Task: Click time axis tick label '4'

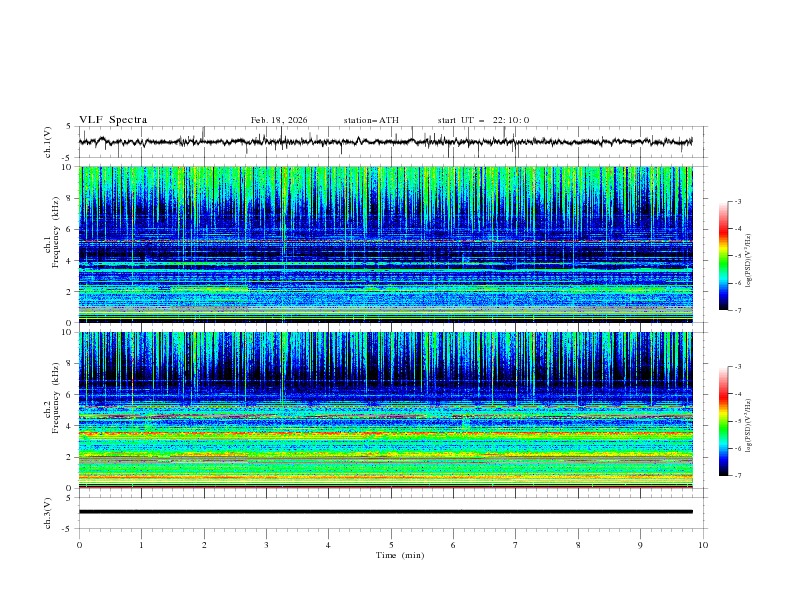Action: pyautogui.click(x=328, y=545)
